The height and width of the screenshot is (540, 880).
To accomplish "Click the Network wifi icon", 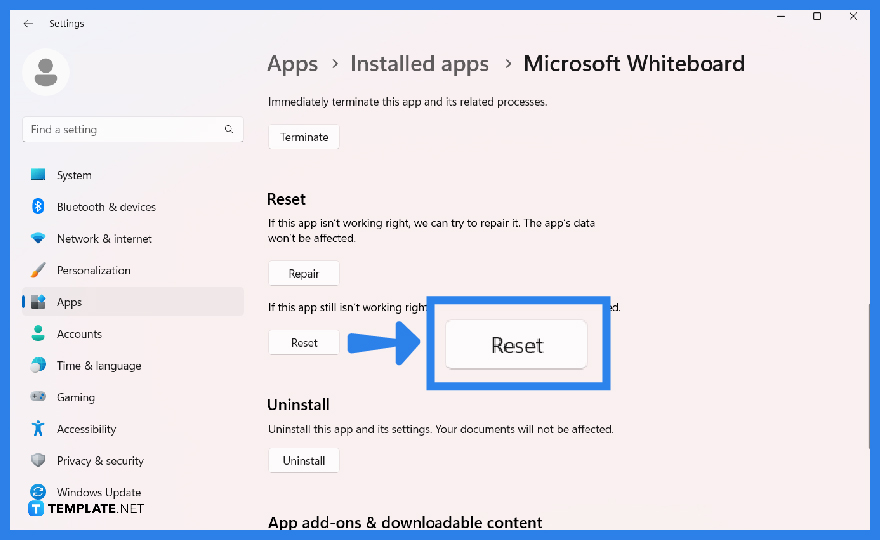I will click(x=38, y=238).
